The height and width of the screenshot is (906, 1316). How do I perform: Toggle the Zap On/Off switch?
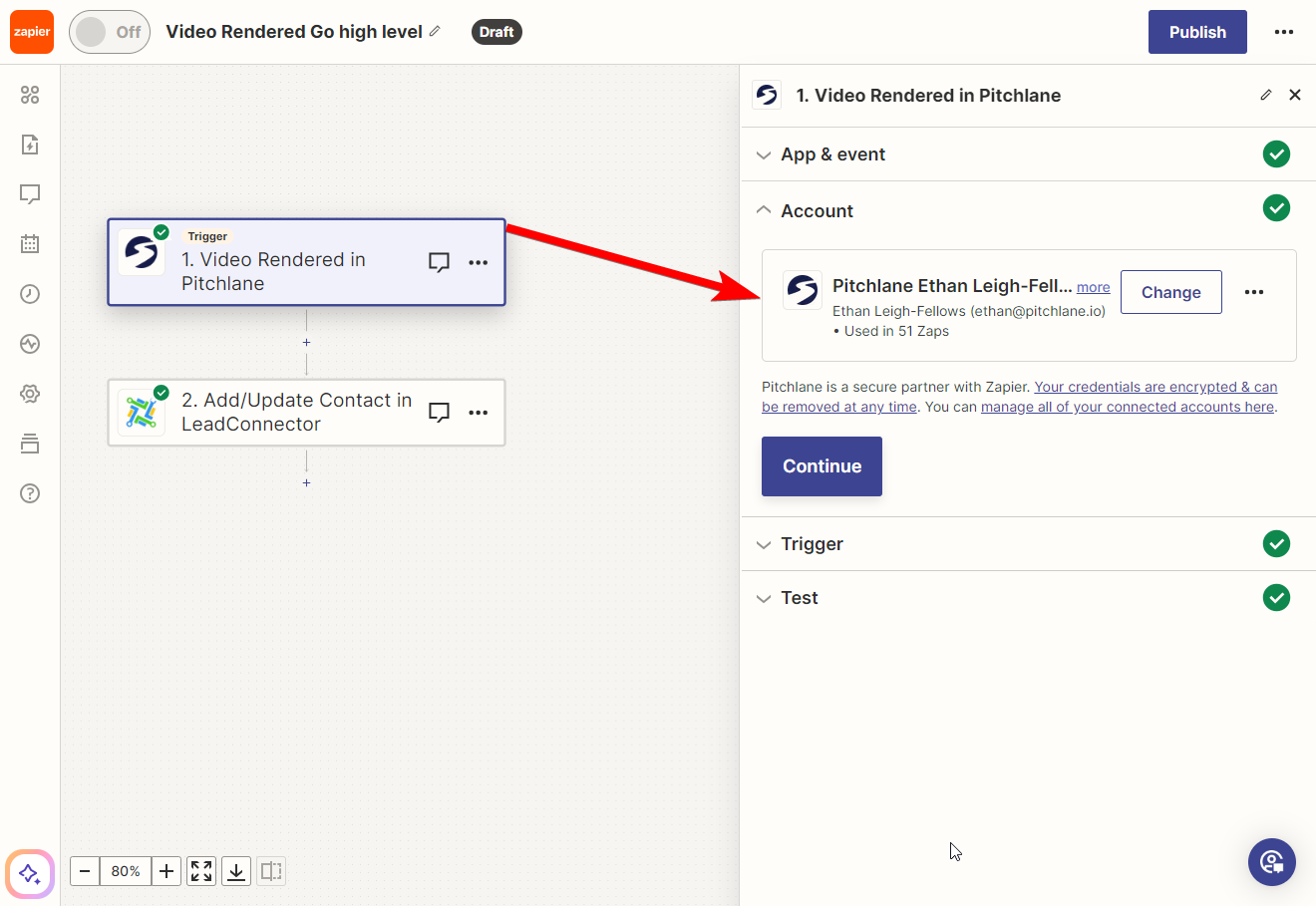pyautogui.click(x=110, y=32)
